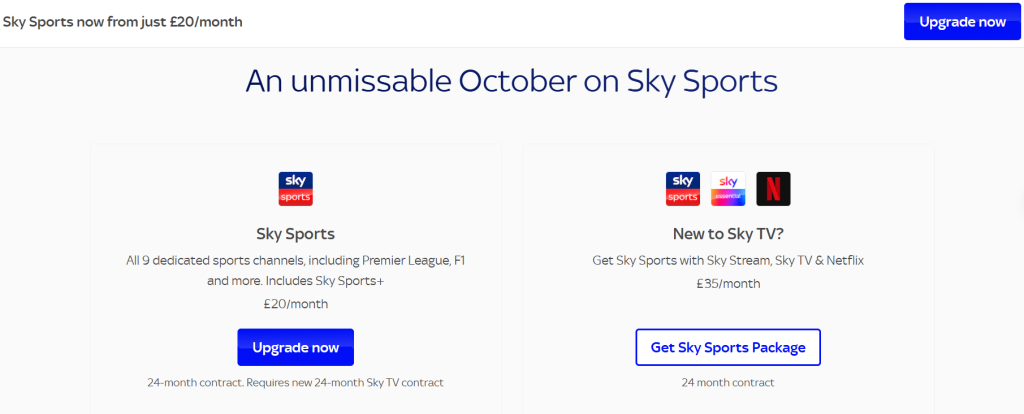Click the Sky Essential TV logo

728,189
